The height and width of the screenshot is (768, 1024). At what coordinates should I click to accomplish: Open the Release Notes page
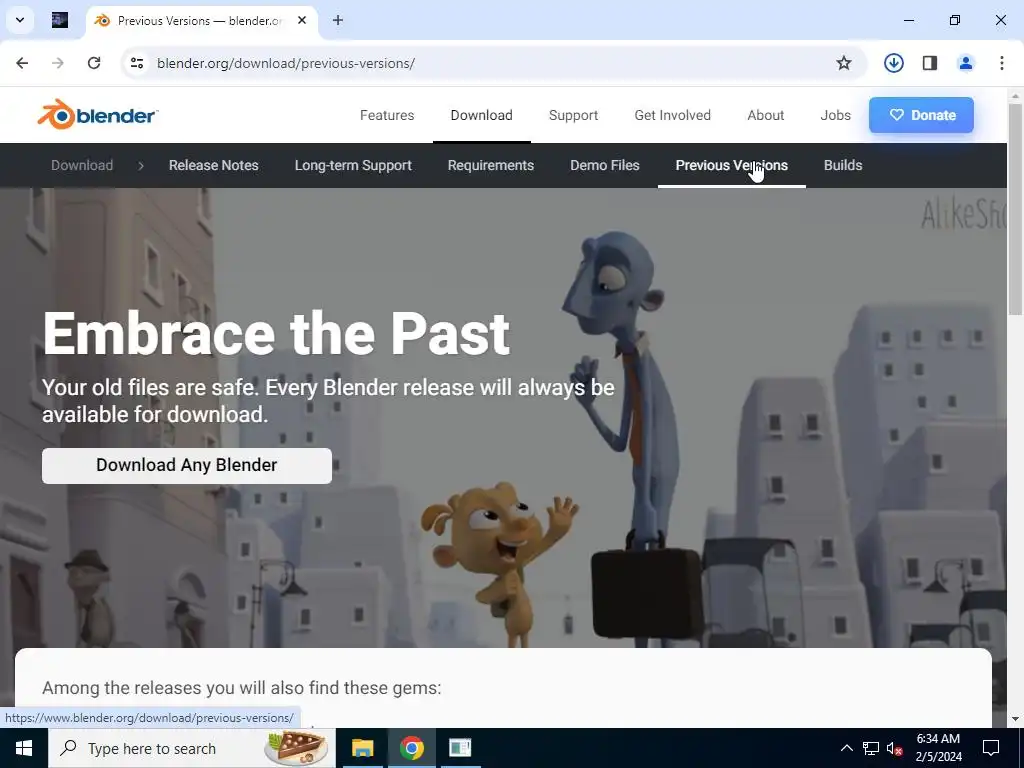coord(214,165)
